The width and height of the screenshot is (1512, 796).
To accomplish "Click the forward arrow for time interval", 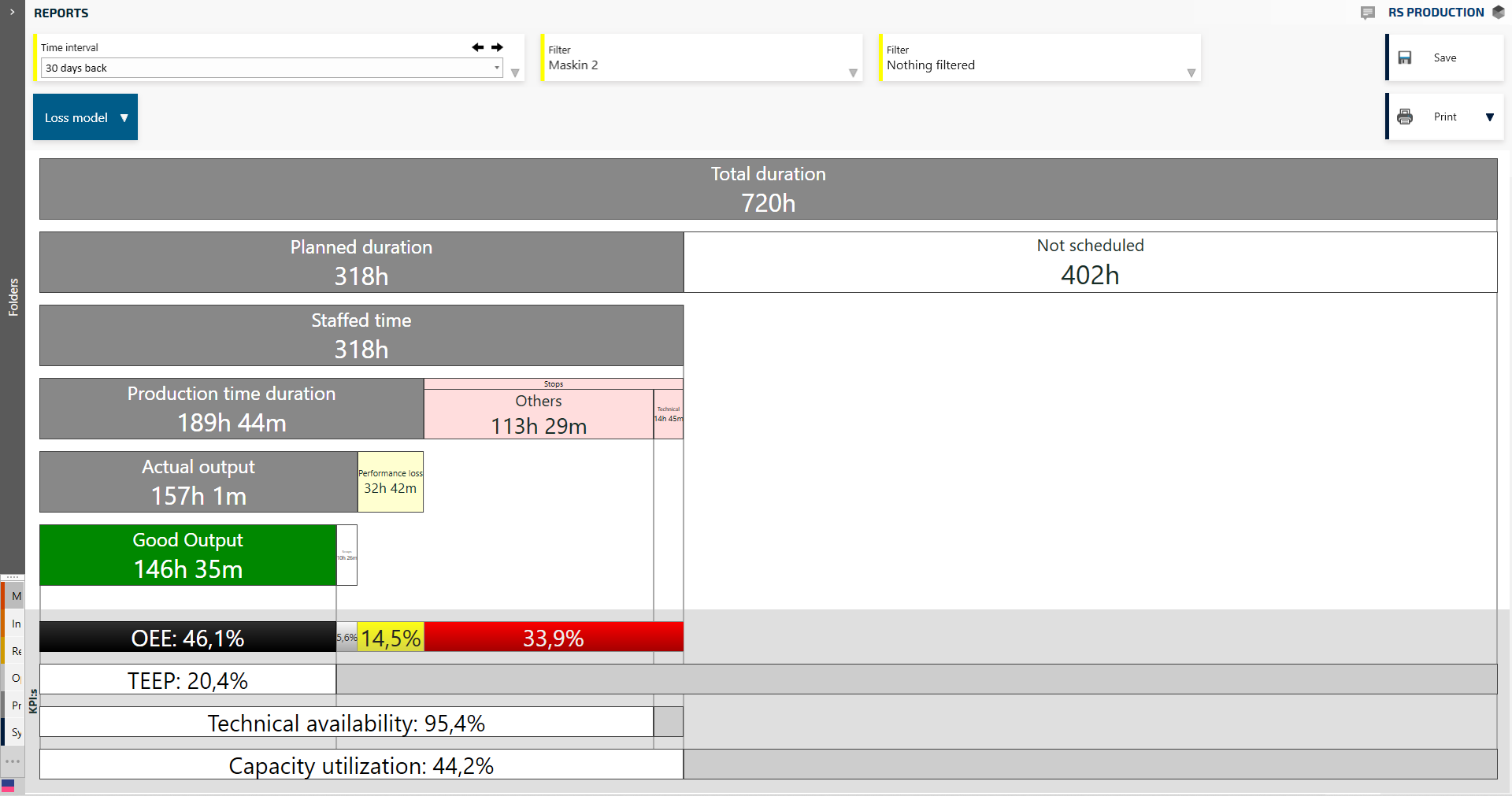I will point(497,47).
